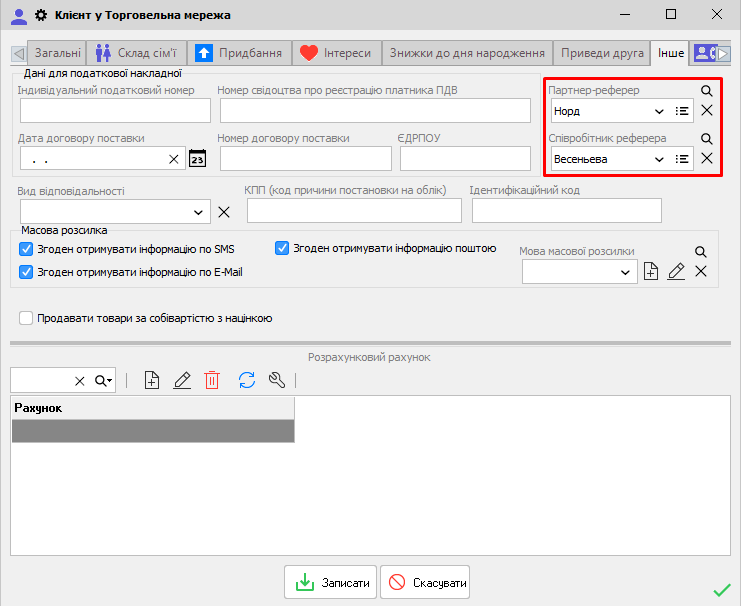Open wrench settings in account toolbar

(x=277, y=380)
